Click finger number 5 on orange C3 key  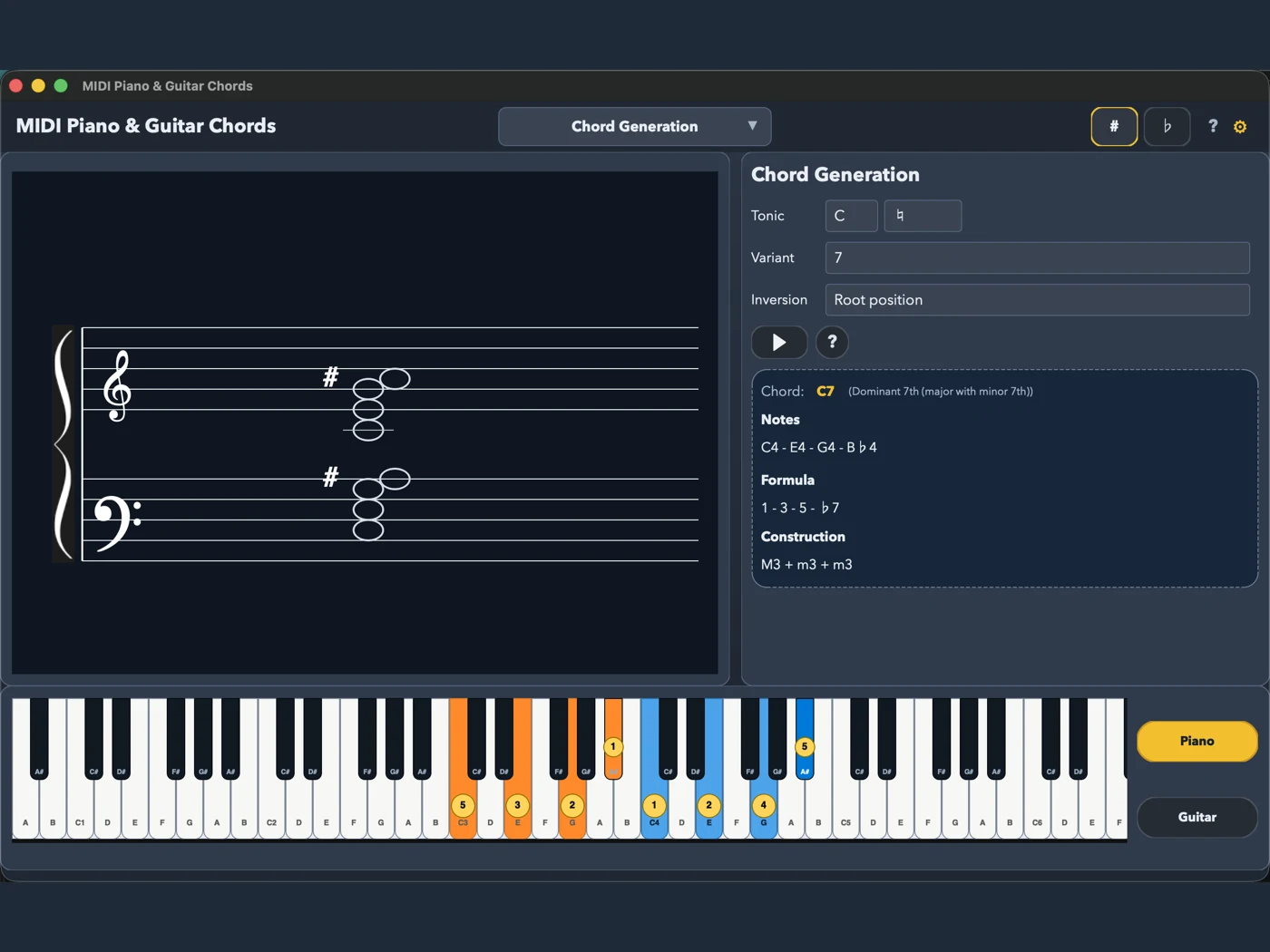coord(463,805)
